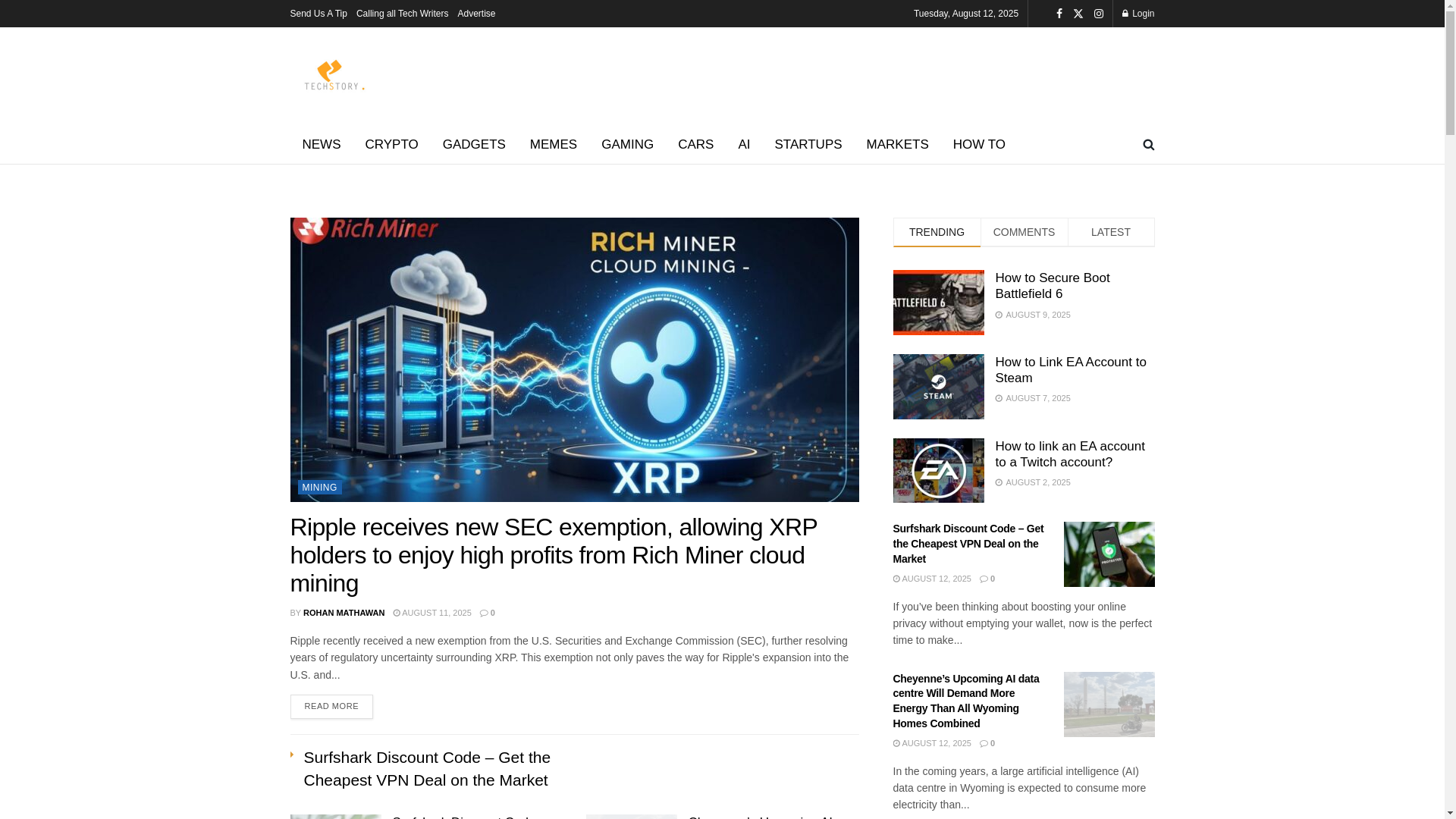1456x819 pixels.
Task: Go to the STARTUPS menu
Action: point(808,145)
